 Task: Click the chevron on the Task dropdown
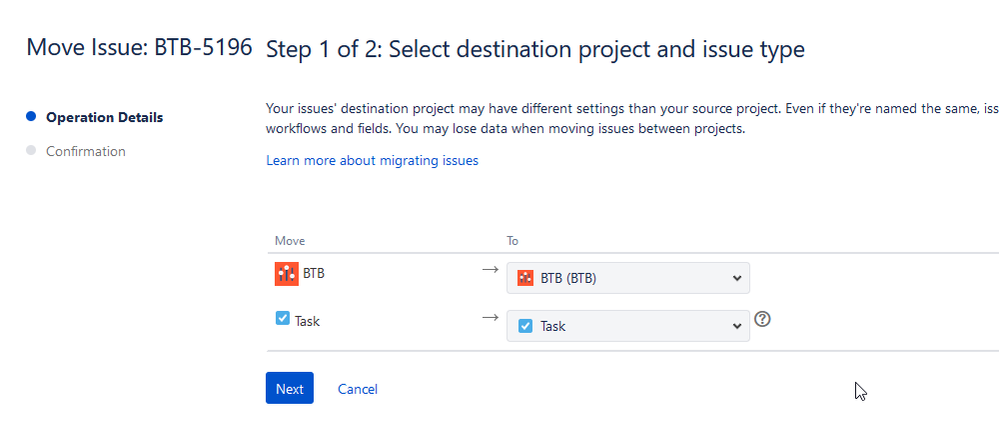(737, 326)
